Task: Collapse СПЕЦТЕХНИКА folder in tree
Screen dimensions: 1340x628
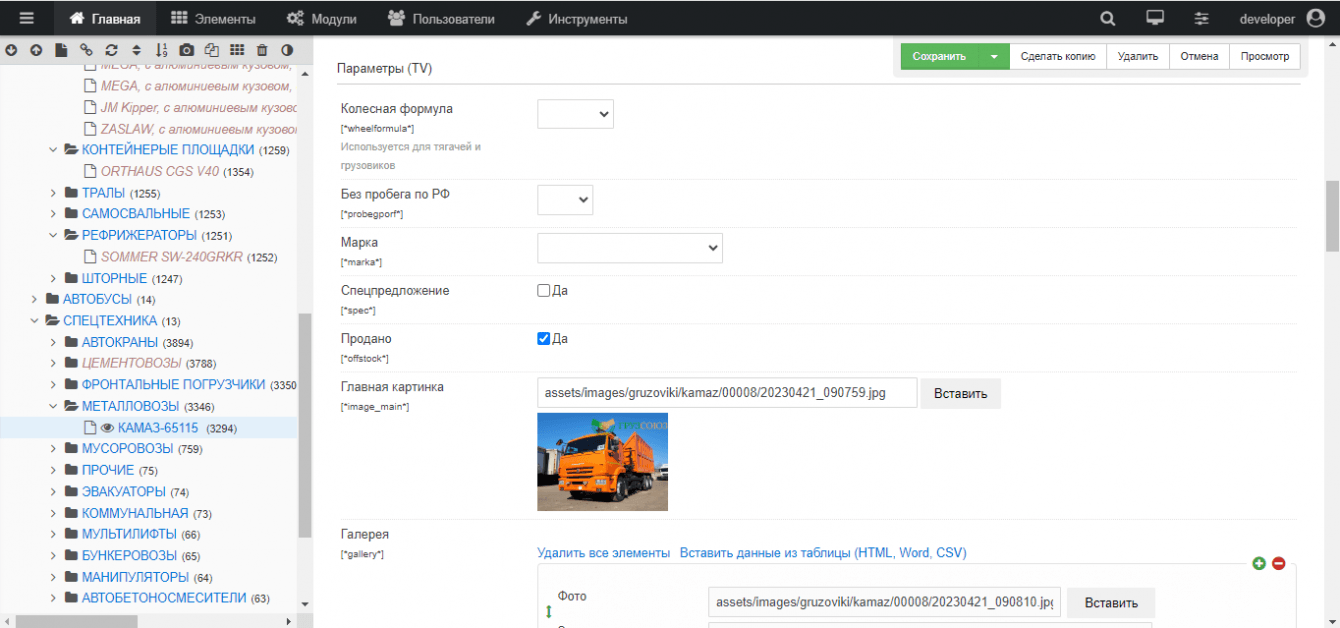Action: 35,321
